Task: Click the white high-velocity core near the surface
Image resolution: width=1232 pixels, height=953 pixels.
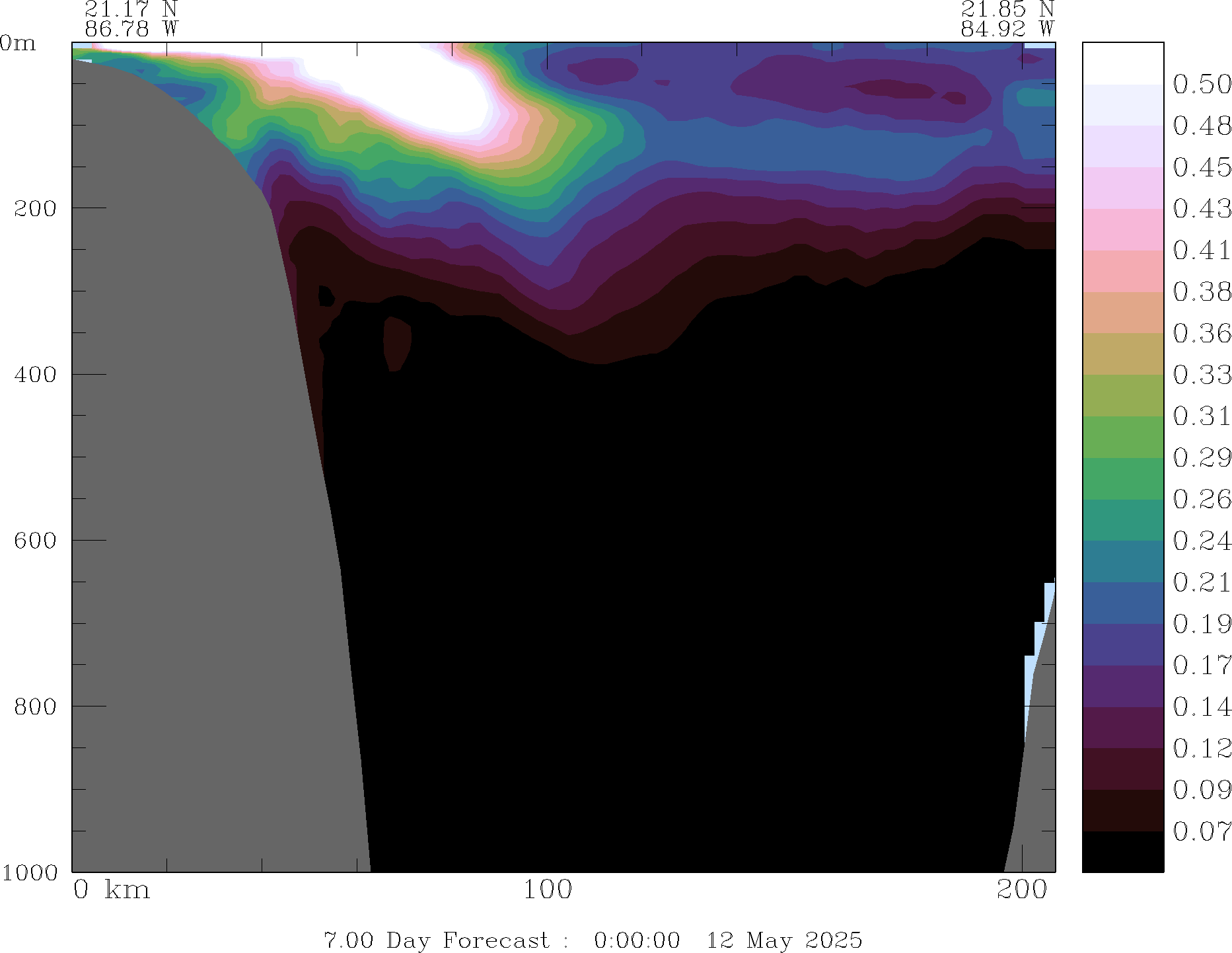Action: 423,86
